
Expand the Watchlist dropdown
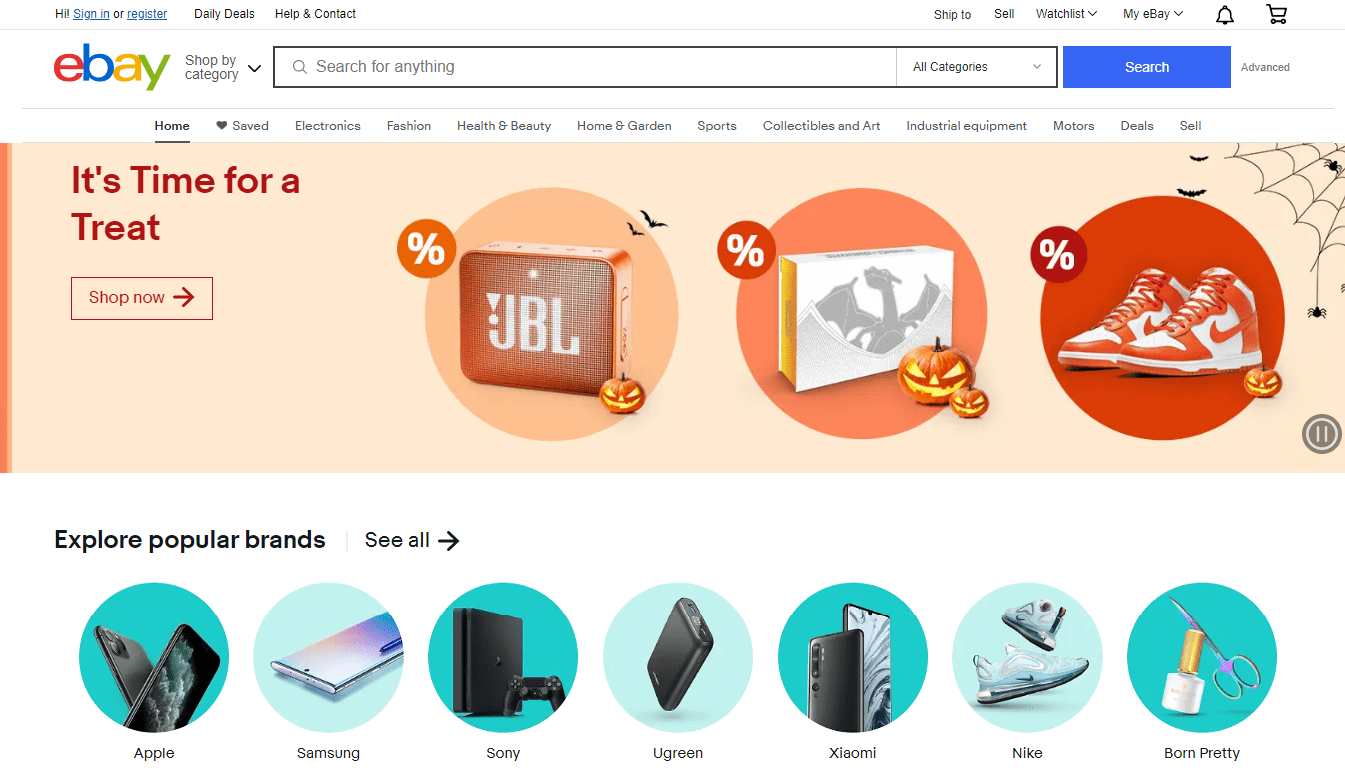click(1066, 14)
